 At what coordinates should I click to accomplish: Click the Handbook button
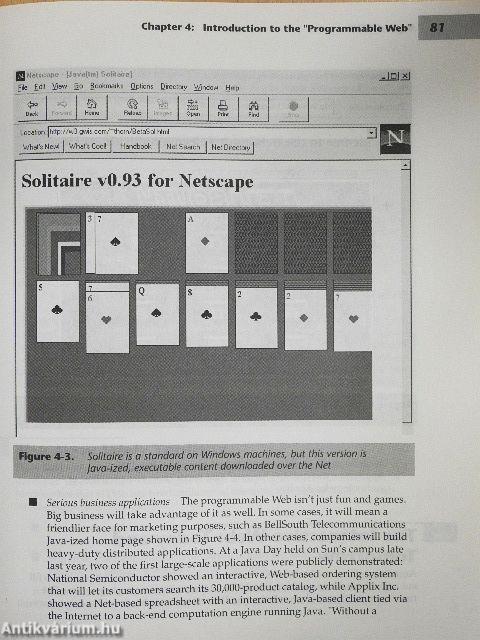tap(136, 146)
